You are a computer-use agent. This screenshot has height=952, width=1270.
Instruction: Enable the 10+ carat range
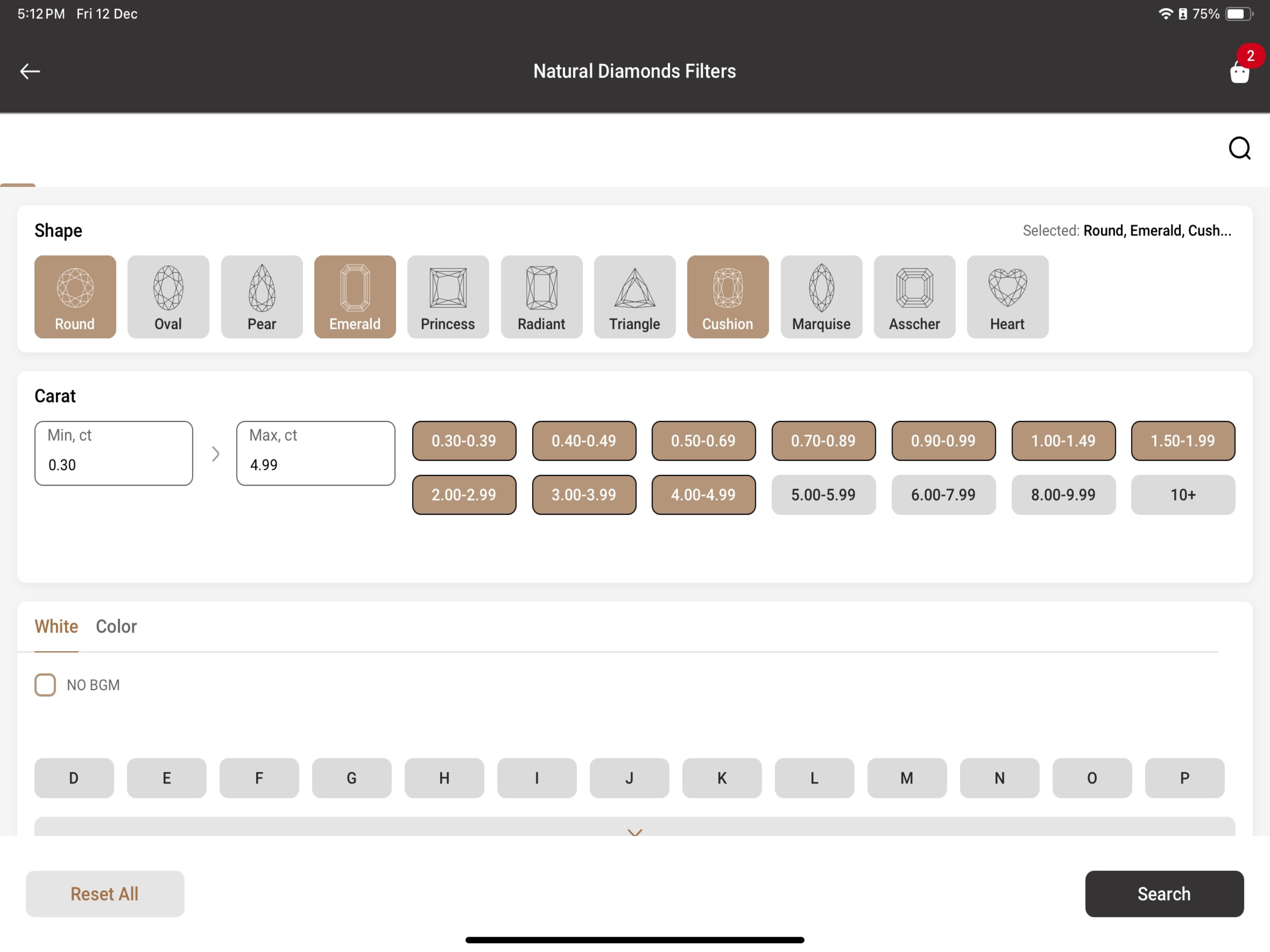coord(1183,495)
